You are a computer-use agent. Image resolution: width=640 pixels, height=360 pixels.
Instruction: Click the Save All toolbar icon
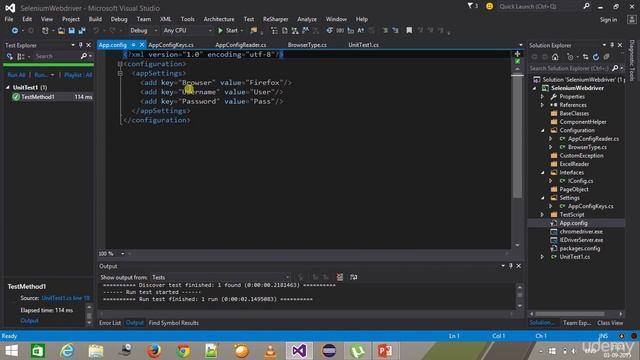coord(82,31)
